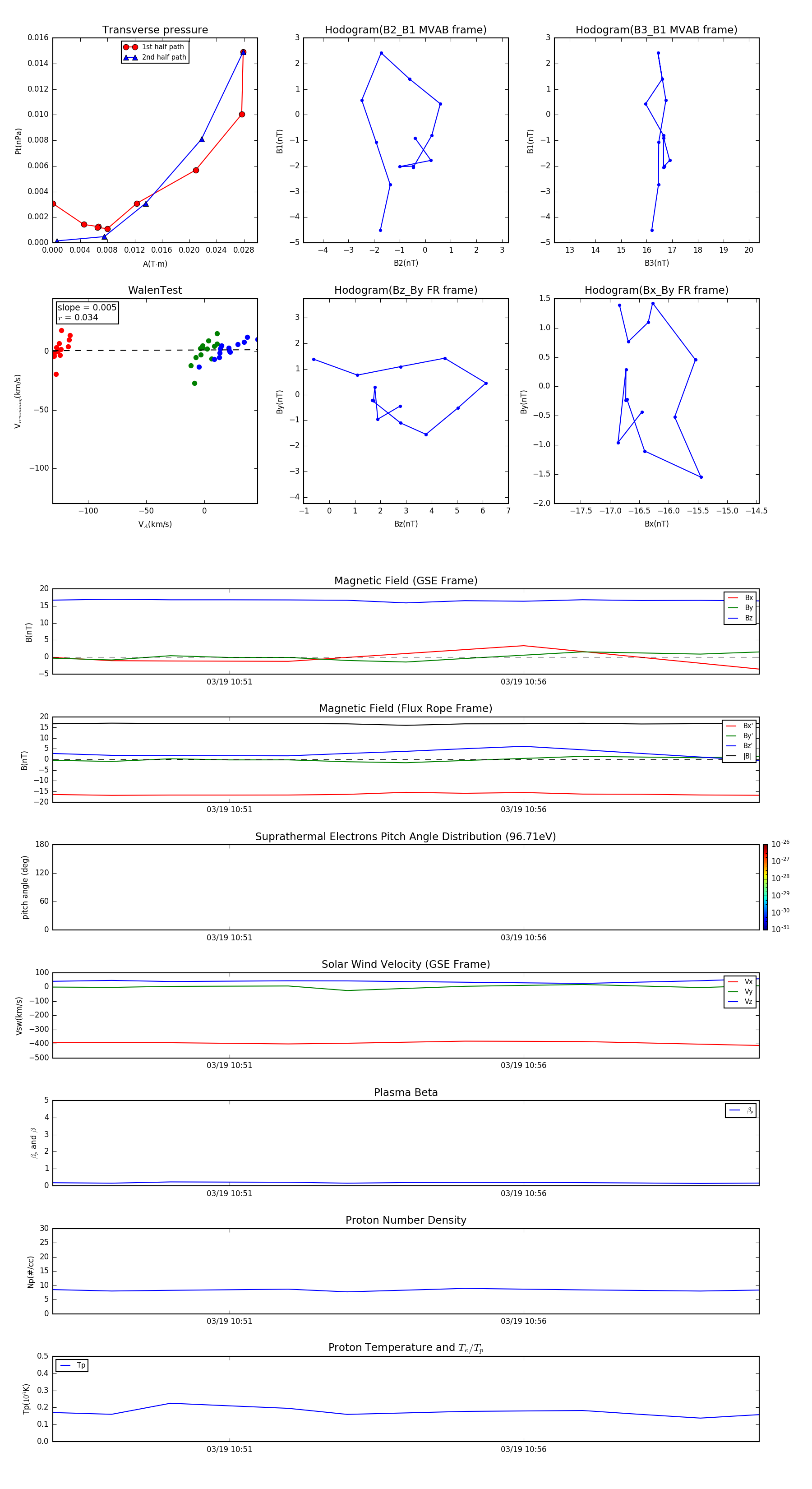812x1489 pixels.
Task: Click the '2nd half path' legend entry
Action: pos(154,57)
